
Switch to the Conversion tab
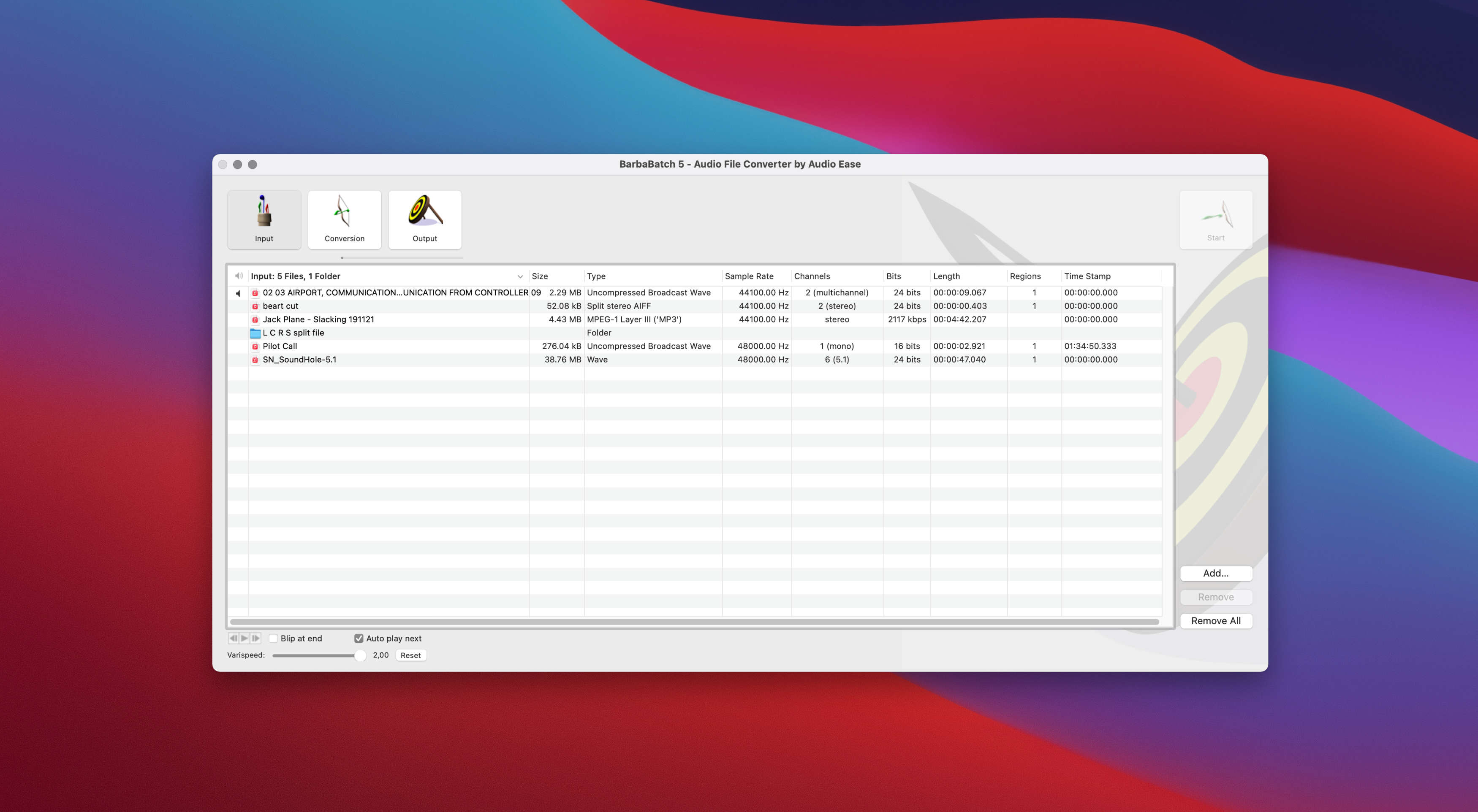point(344,219)
